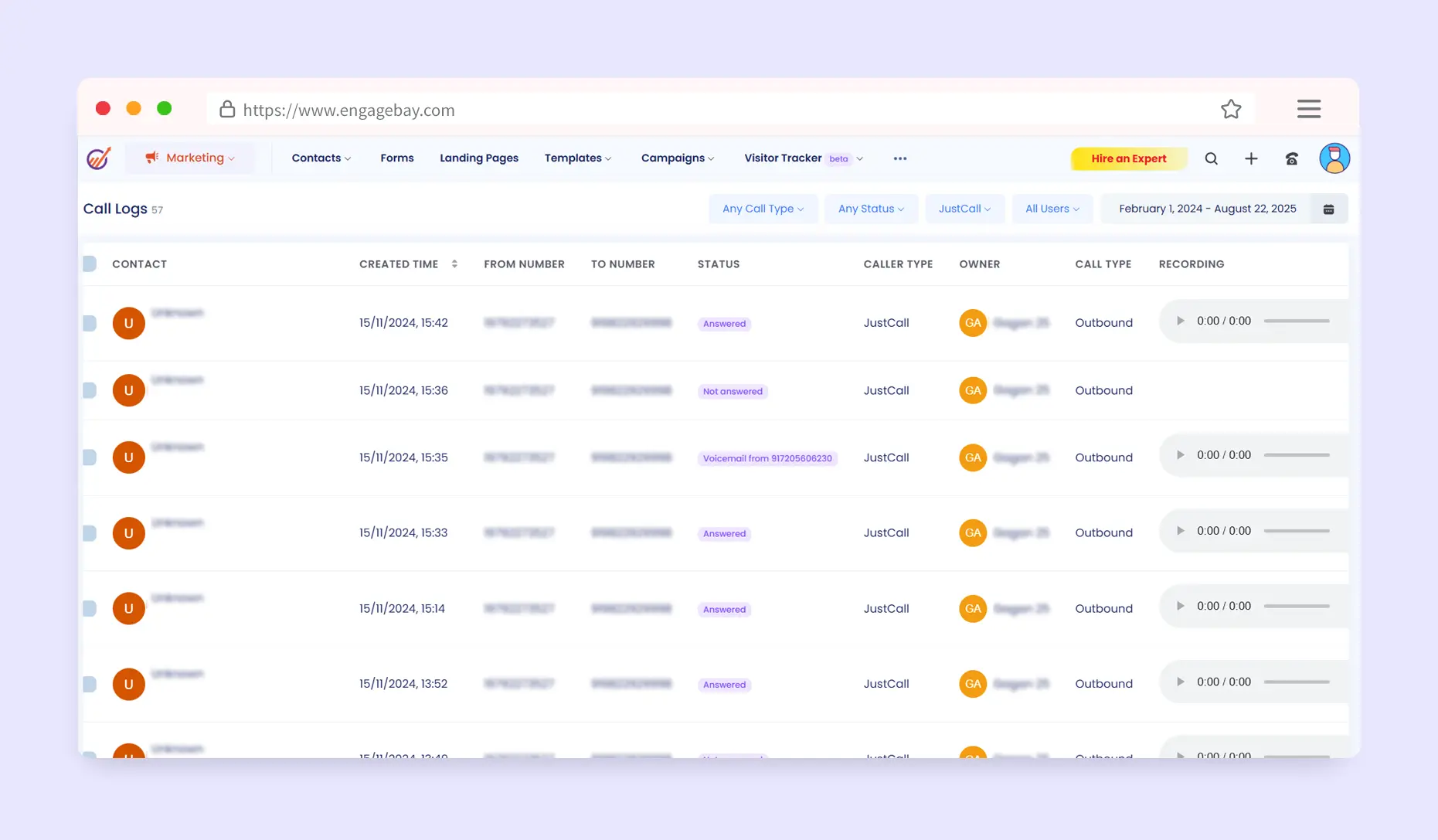
Task: Open the three-dots more menu
Action: (x=899, y=158)
